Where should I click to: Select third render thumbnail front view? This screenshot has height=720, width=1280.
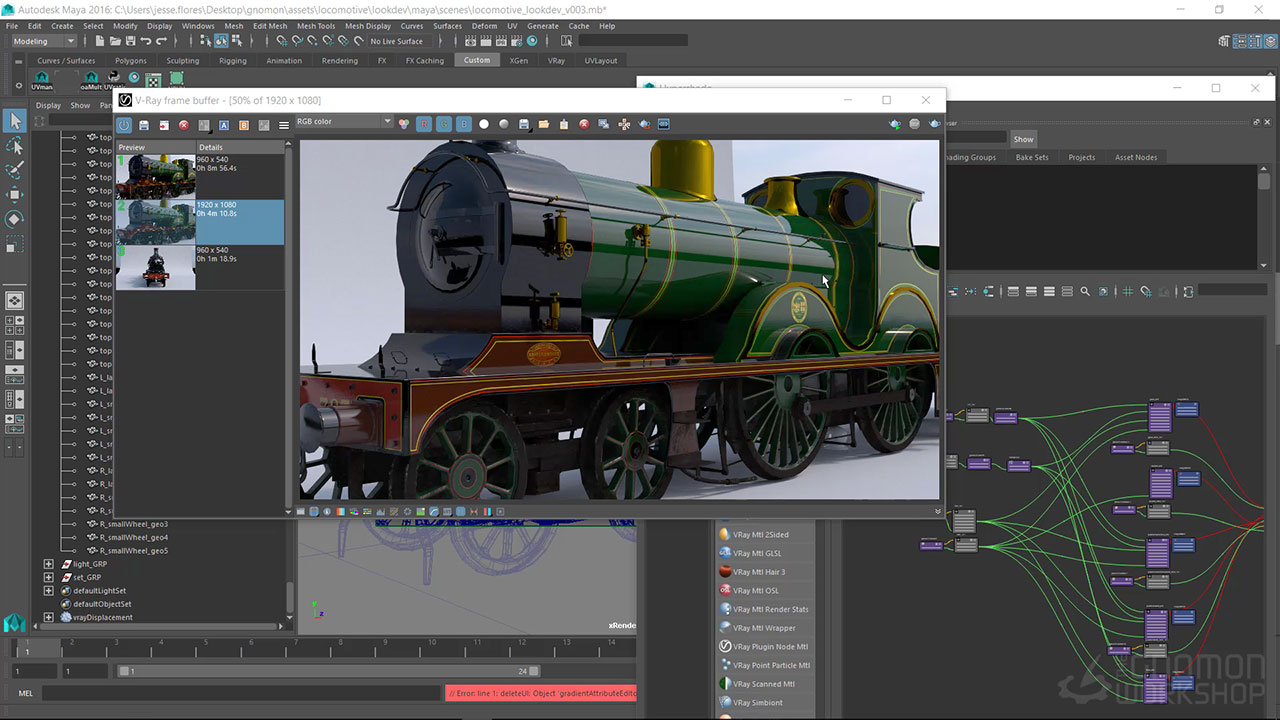[x=156, y=267]
